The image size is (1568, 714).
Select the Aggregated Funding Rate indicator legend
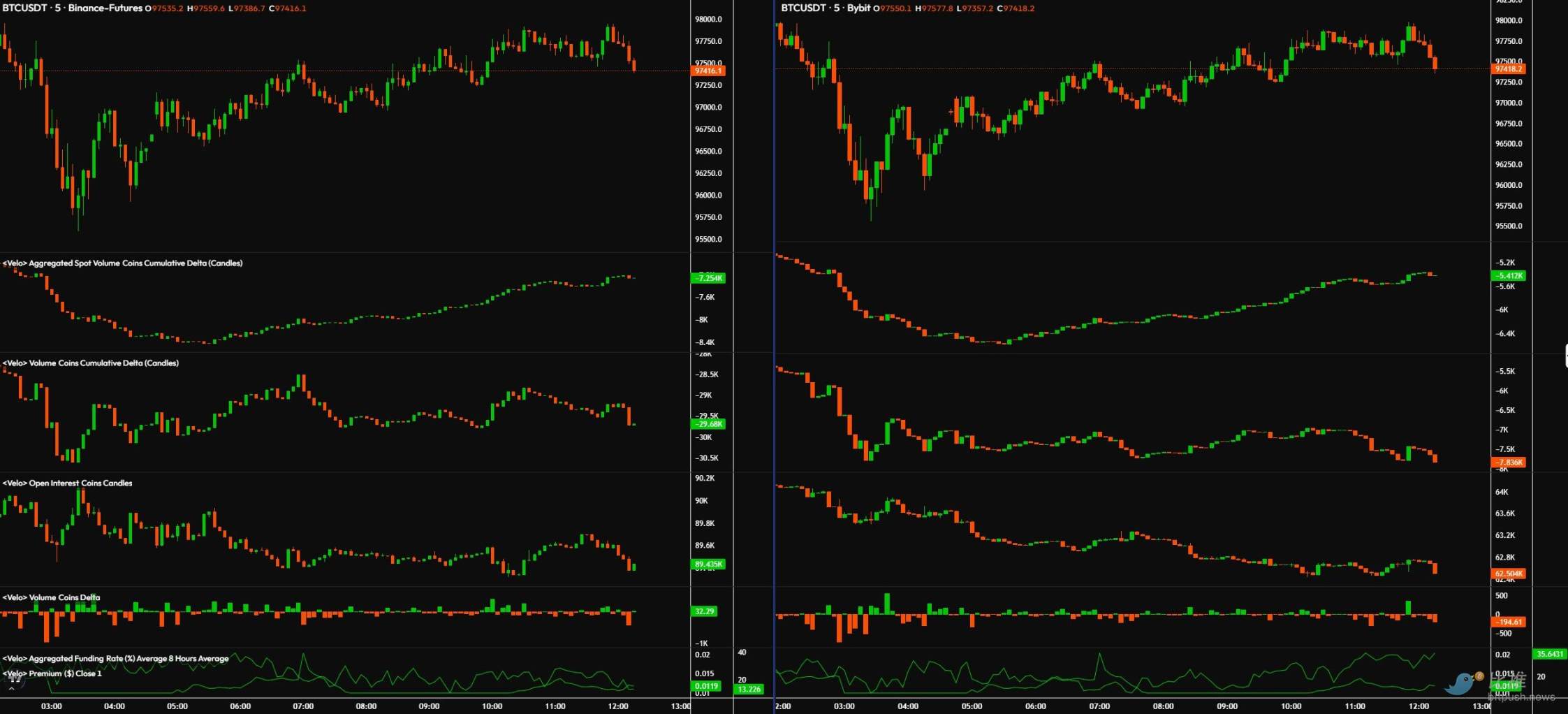pyautogui.click(x=116, y=659)
